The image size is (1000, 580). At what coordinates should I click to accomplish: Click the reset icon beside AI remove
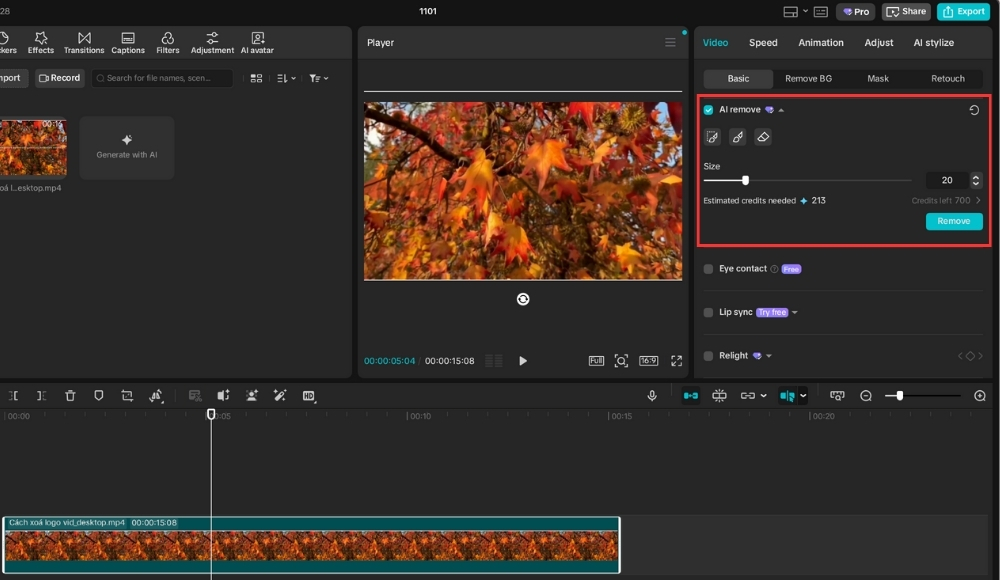point(974,109)
